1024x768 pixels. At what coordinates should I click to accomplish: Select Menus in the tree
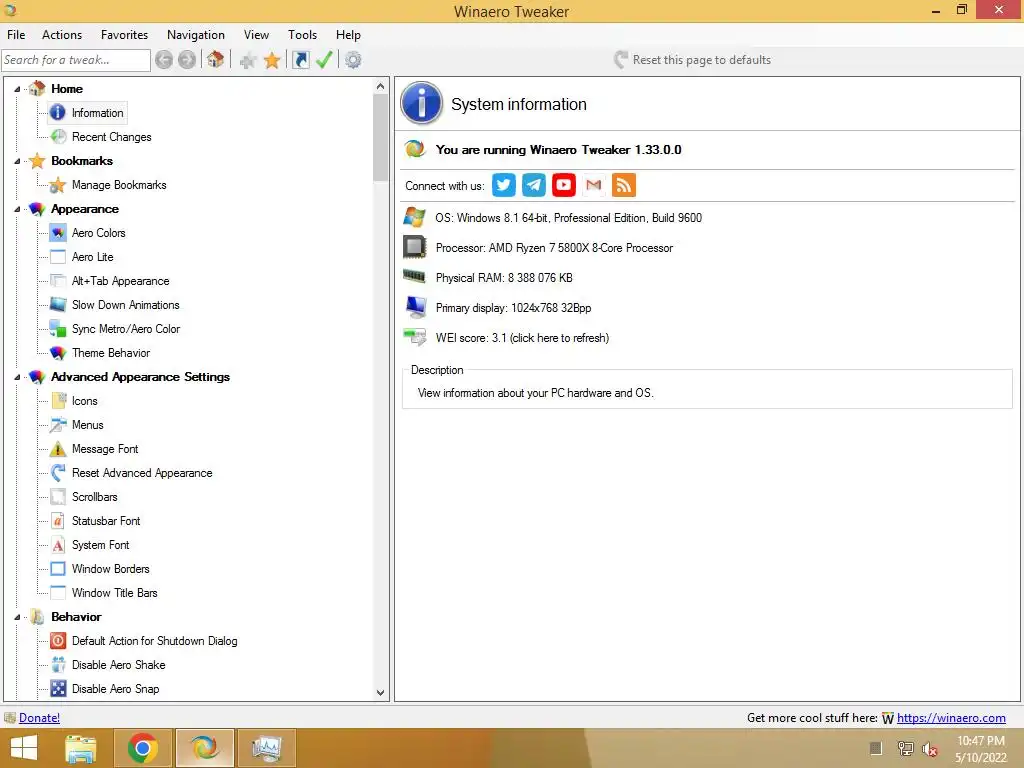pos(88,424)
